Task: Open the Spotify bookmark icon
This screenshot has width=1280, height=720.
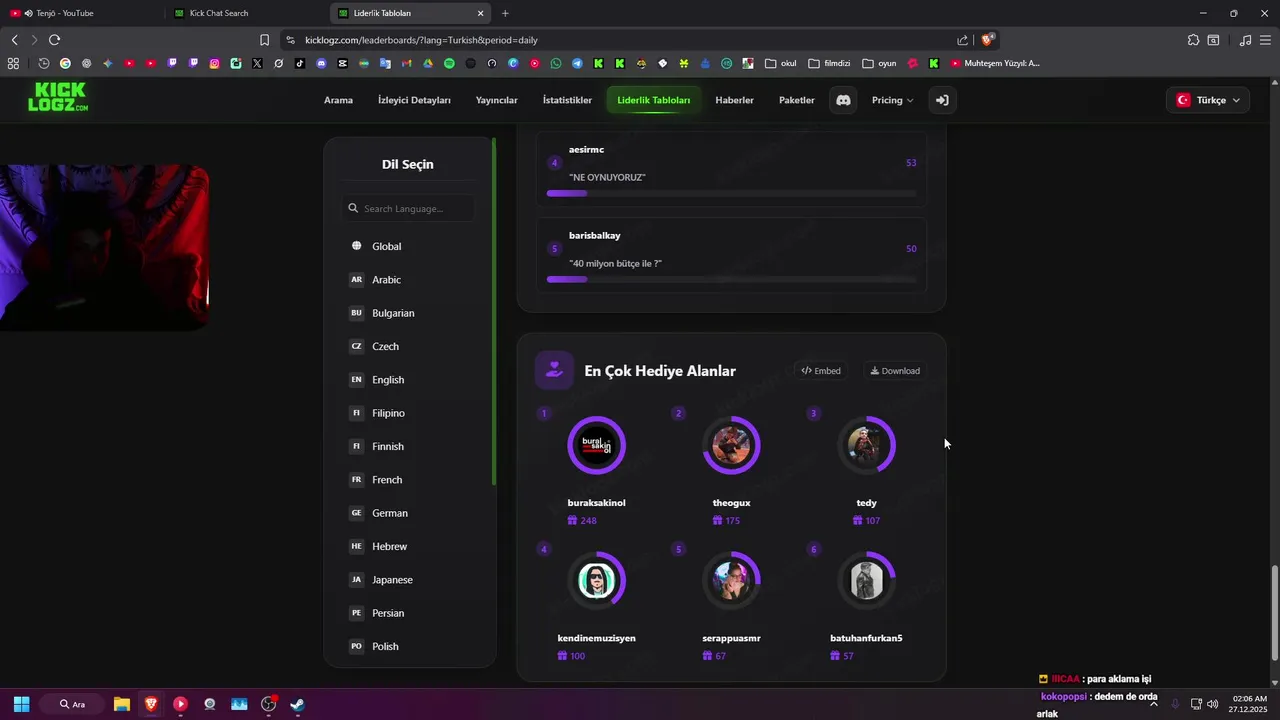Action: click(x=449, y=63)
